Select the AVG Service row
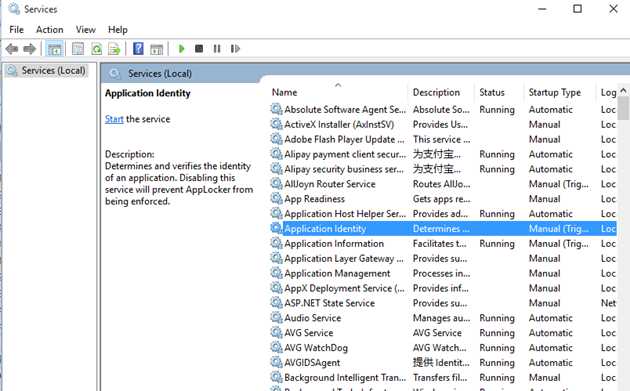The height and width of the screenshot is (391, 630). (443, 333)
